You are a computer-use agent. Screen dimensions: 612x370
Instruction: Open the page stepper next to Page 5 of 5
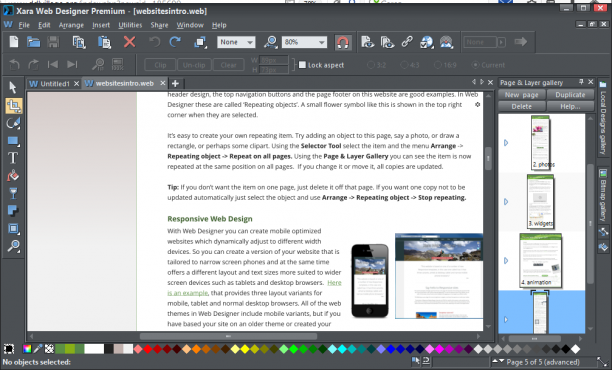click(x=498, y=361)
